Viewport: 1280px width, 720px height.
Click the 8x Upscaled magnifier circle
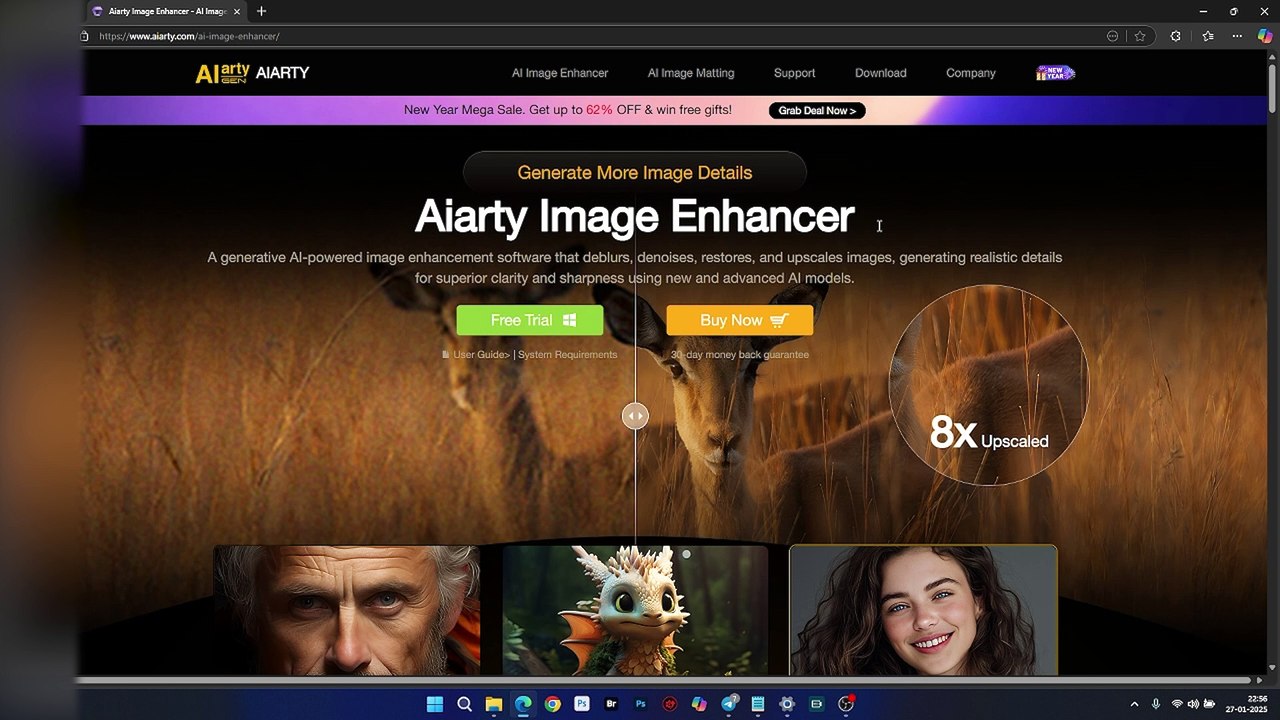tap(988, 385)
